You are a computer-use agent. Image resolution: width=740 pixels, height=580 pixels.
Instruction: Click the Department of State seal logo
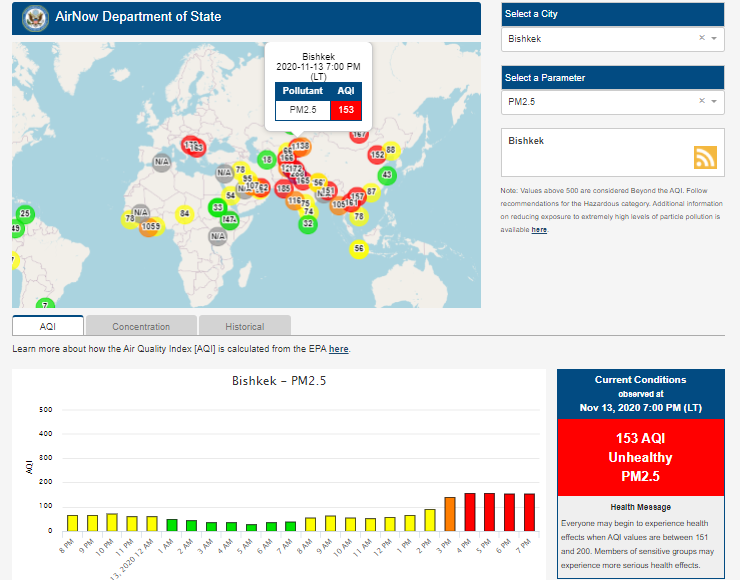(x=35, y=18)
